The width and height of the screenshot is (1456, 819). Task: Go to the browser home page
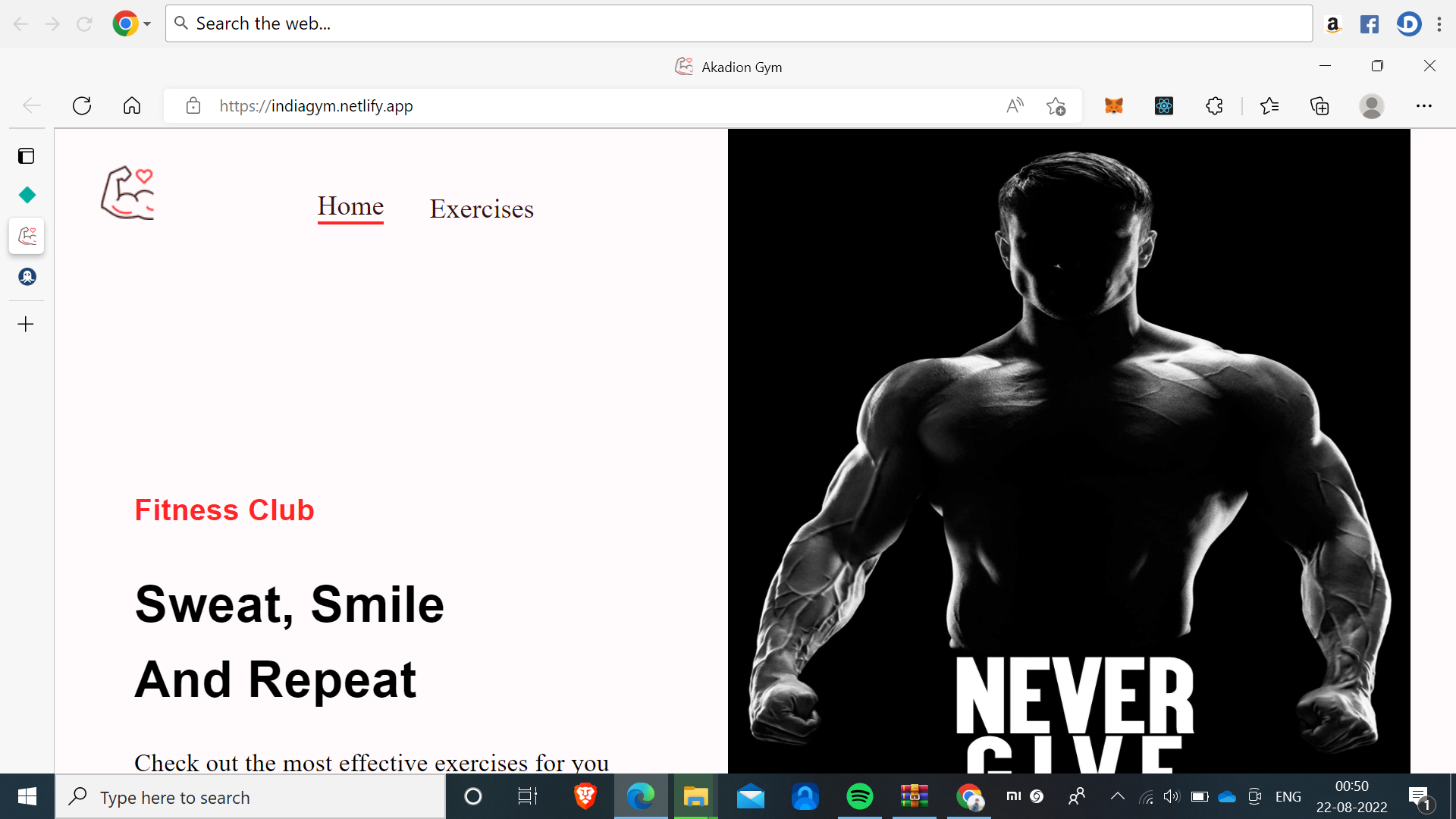132,106
